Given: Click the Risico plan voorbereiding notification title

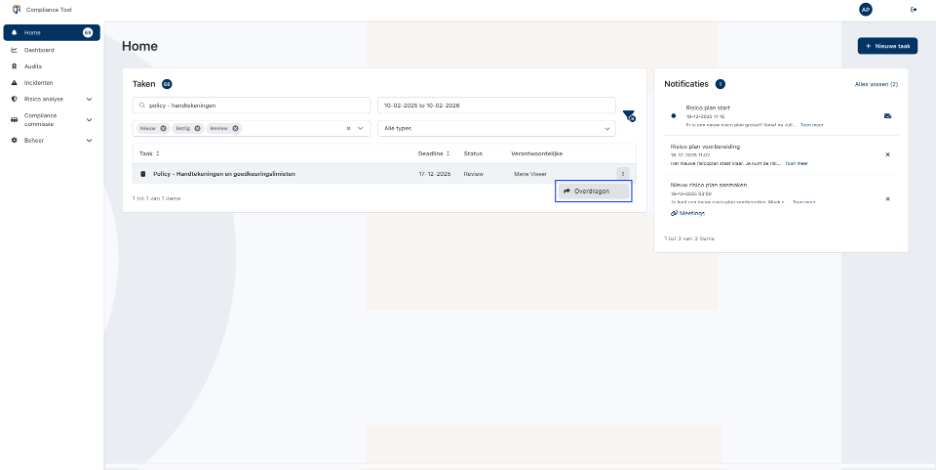Looking at the screenshot, I should click(705, 146).
